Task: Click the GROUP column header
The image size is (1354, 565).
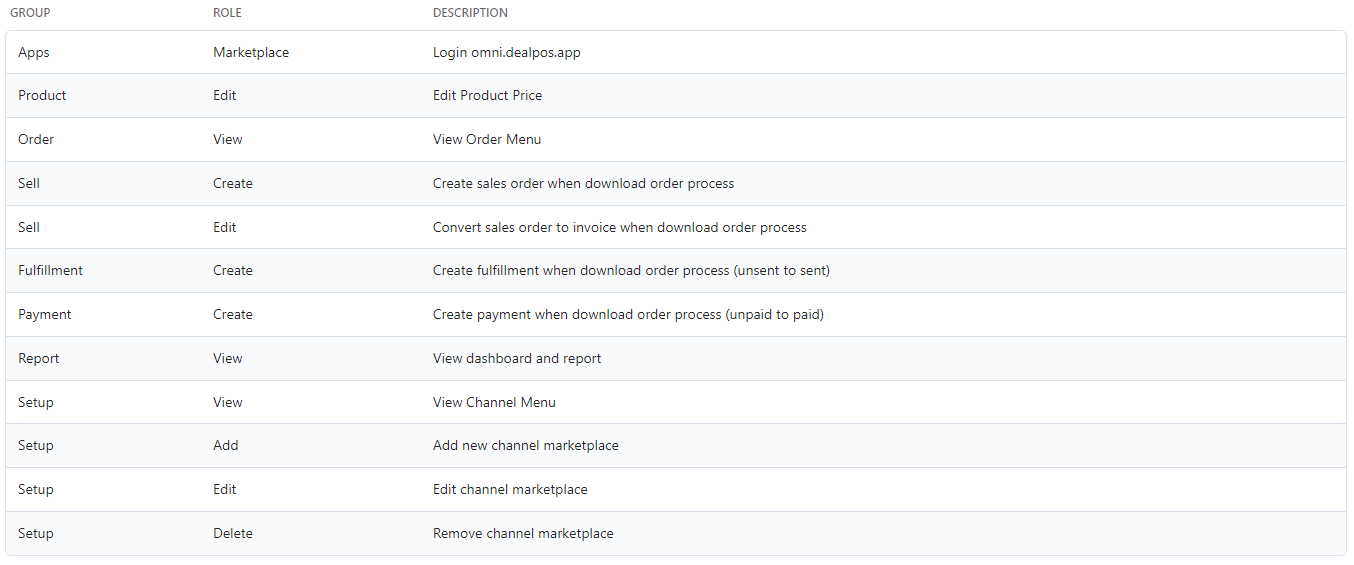Action: pyautogui.click(x=30, y=13)
